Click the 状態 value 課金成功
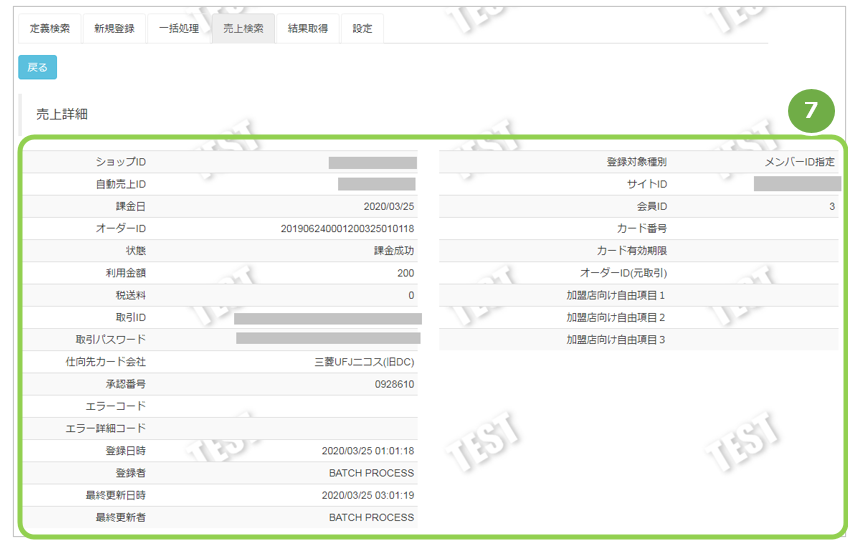This screenshot has height=543, width=861. pyautogui.click(x=394, y=251)
